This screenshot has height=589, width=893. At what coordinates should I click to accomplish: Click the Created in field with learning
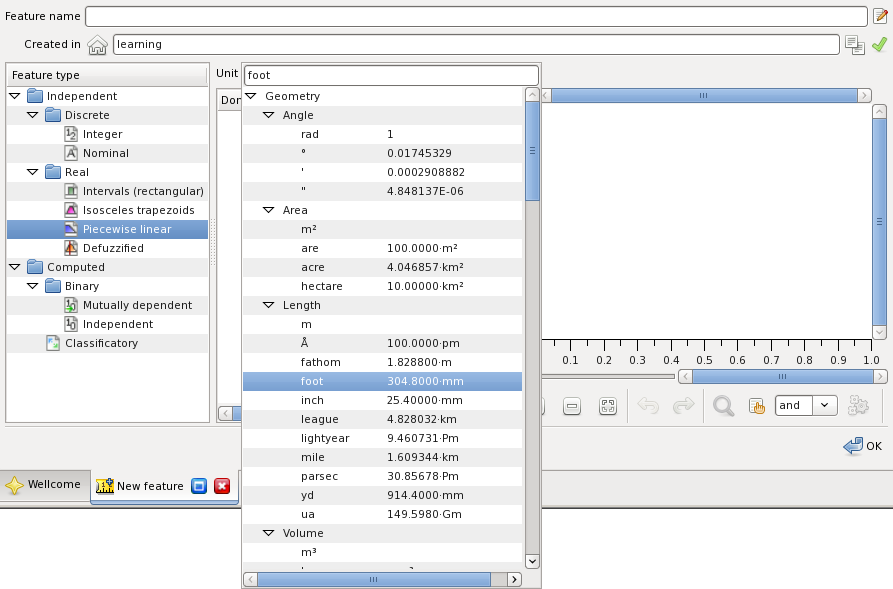point(476,44)
